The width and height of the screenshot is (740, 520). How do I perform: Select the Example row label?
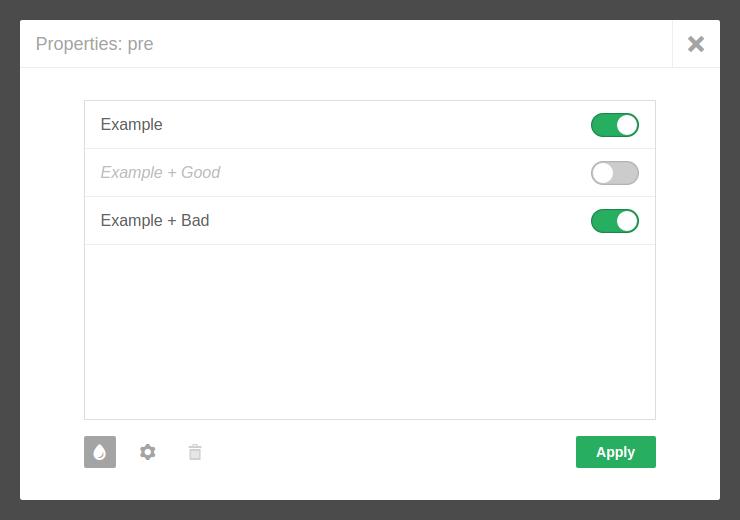pyautogui.click(x=132, y=125)
